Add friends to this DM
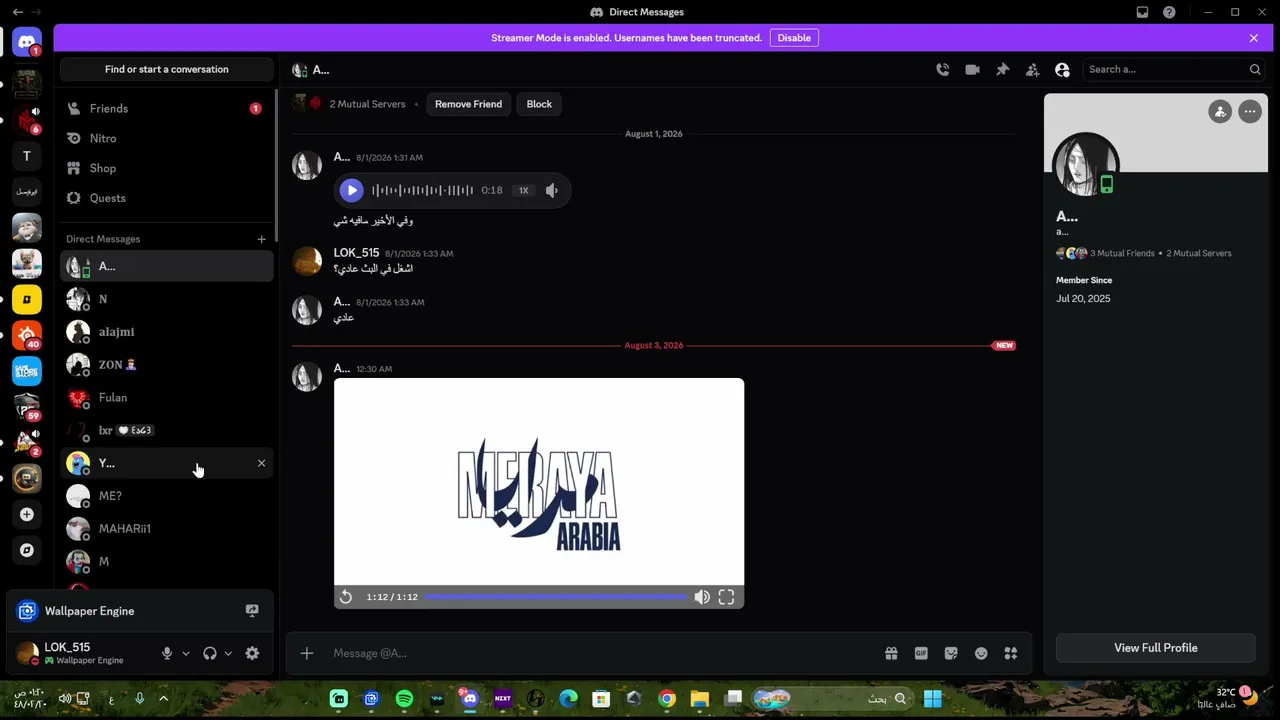 coord(1032,69)
